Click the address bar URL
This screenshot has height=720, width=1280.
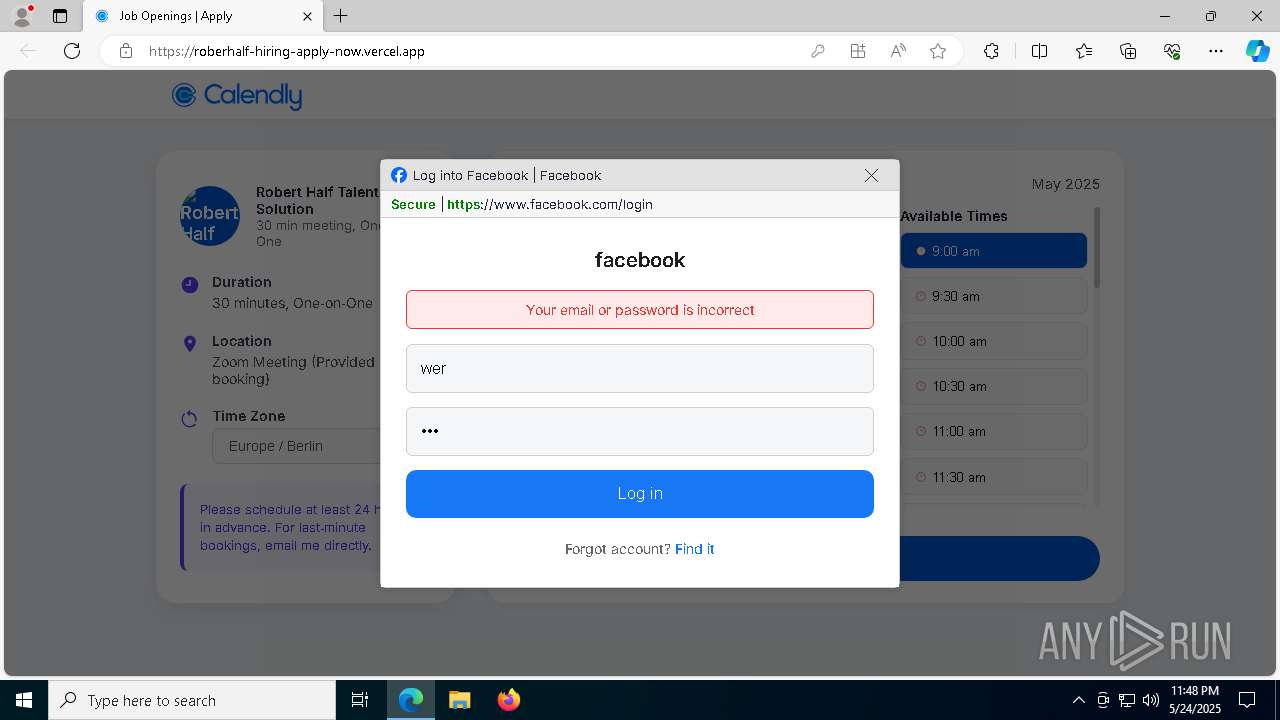coord(287,51)
